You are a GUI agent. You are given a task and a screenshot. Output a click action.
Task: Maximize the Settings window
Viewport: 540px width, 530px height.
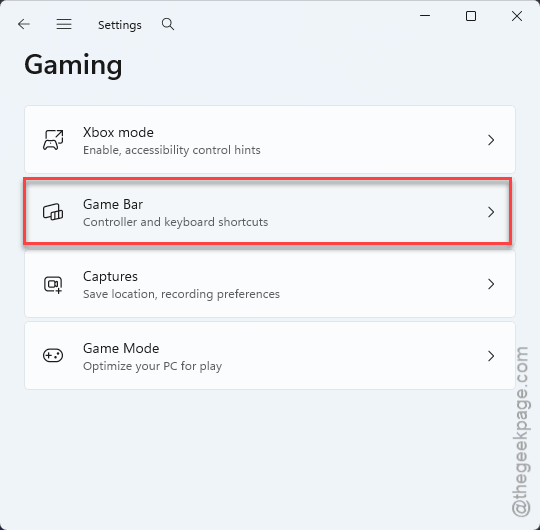pos(471,16)
